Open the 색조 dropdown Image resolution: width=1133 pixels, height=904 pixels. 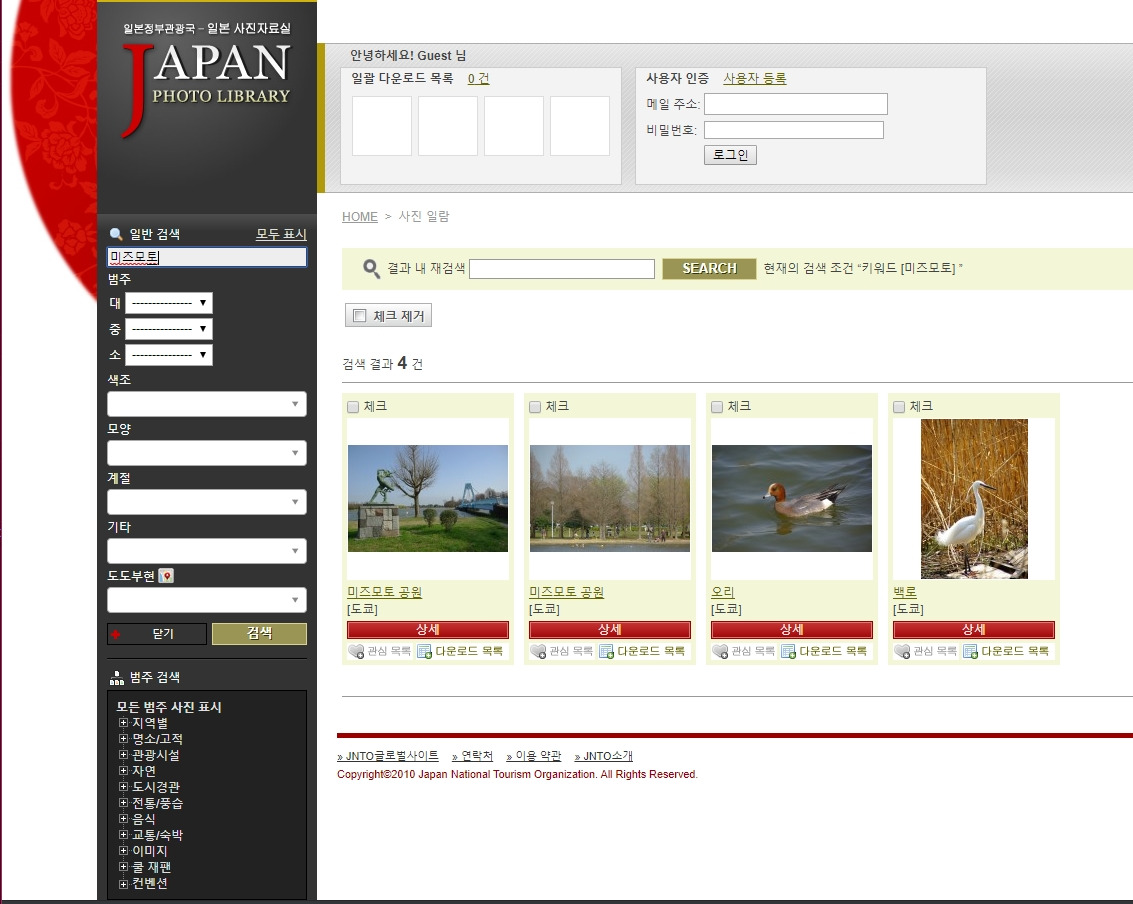coord(207,404)
